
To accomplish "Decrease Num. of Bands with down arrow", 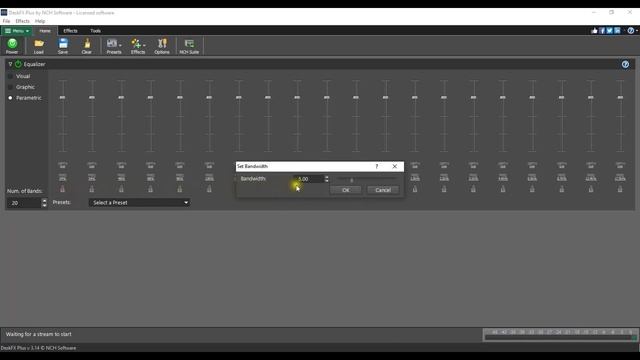I will coord(44,205).
